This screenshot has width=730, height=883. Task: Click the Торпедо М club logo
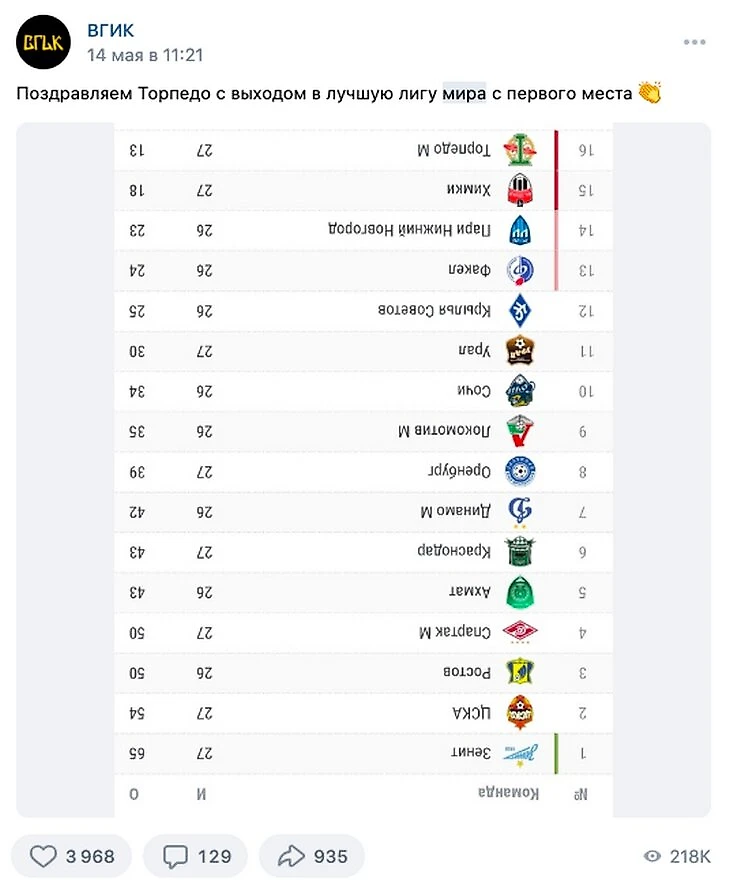[x=520, y=150]
